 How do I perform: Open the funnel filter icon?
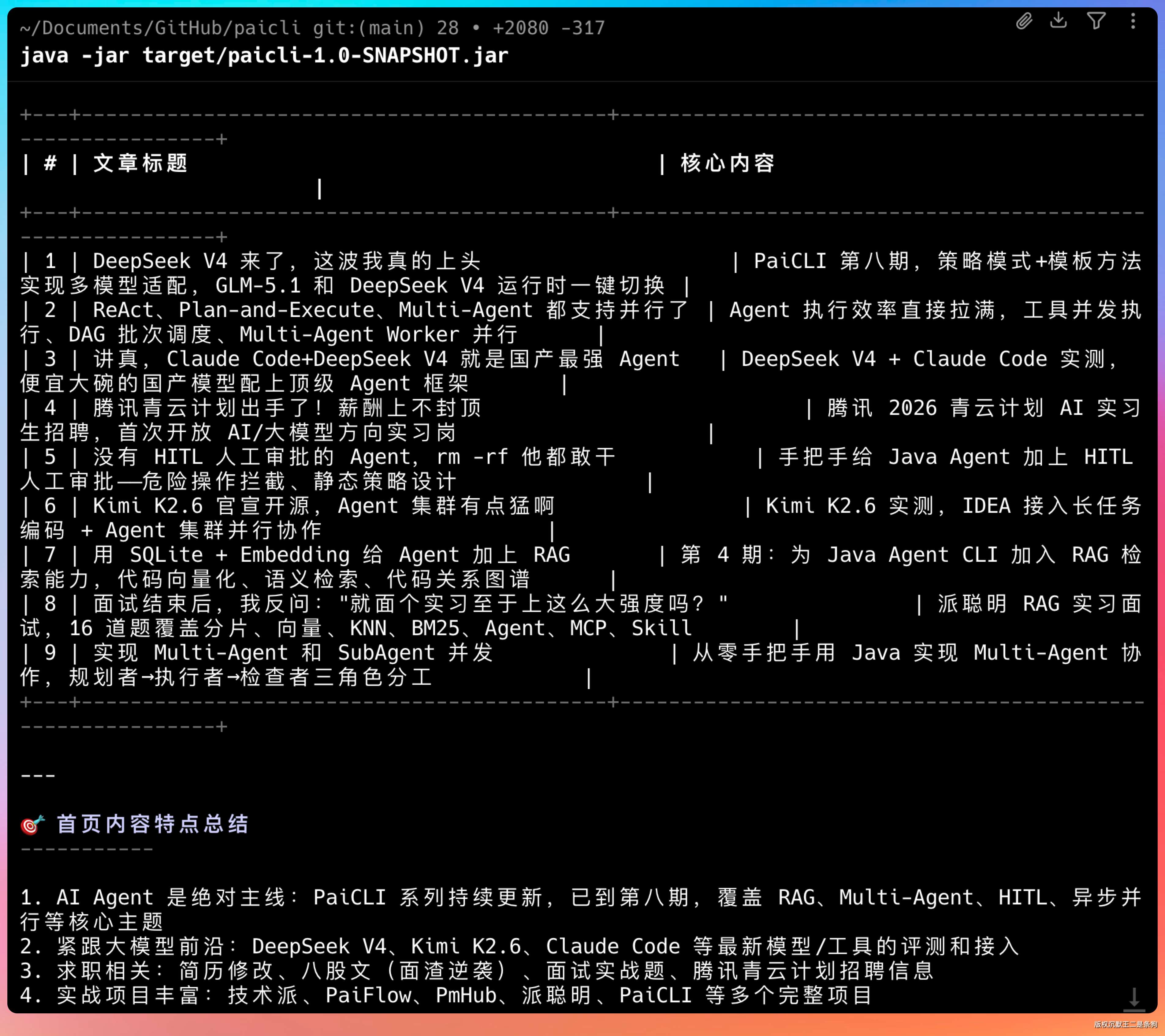(1096, 21)
